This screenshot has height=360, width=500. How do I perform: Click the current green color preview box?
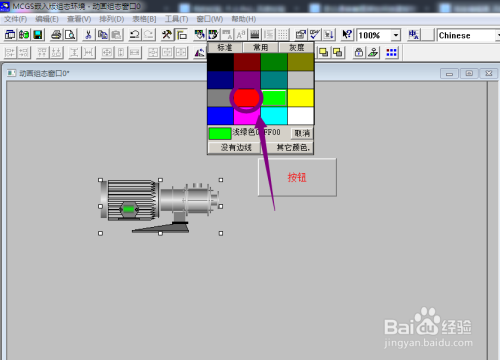pyautogui.click(x=220, y=133)
